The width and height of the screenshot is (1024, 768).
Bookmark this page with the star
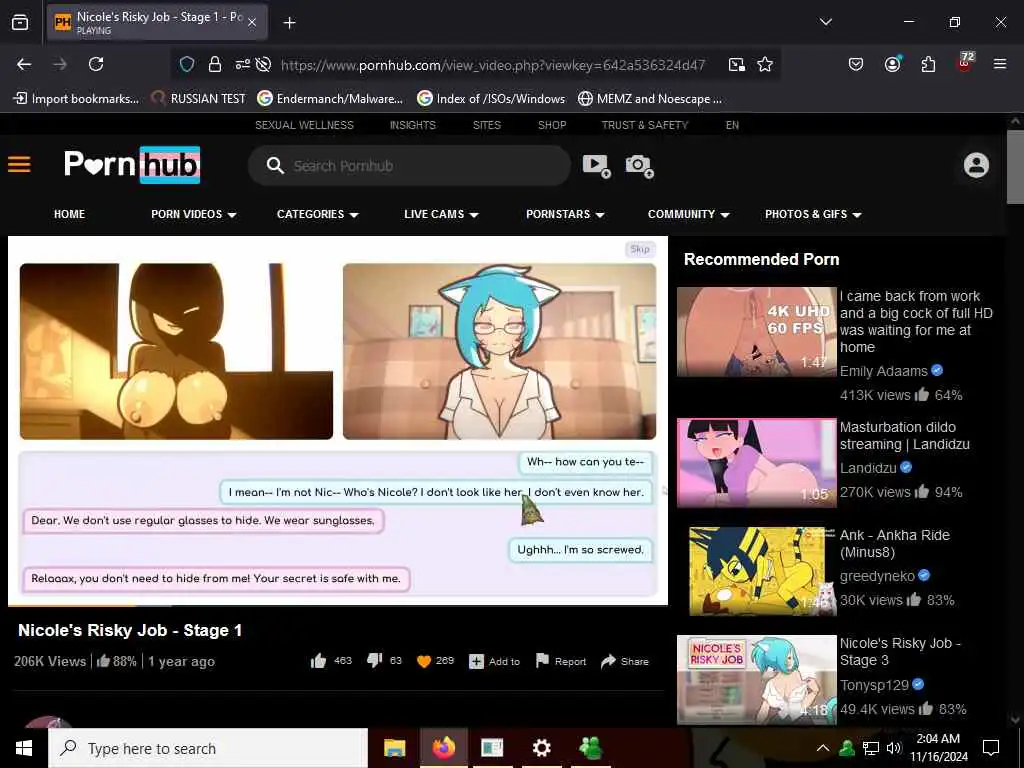click(x=765, y=64)
